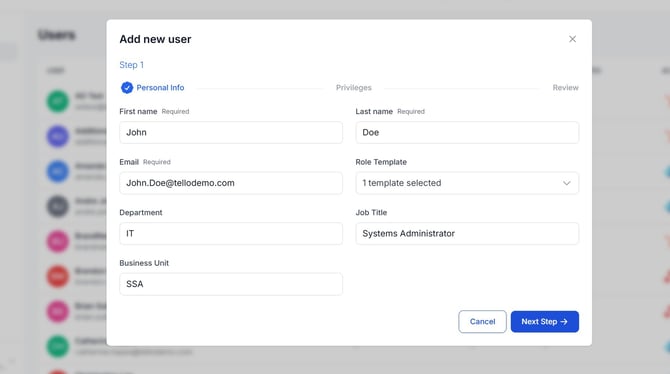Click the First name label
Screen dimensions: 670x374
click(x=138, y=111)
